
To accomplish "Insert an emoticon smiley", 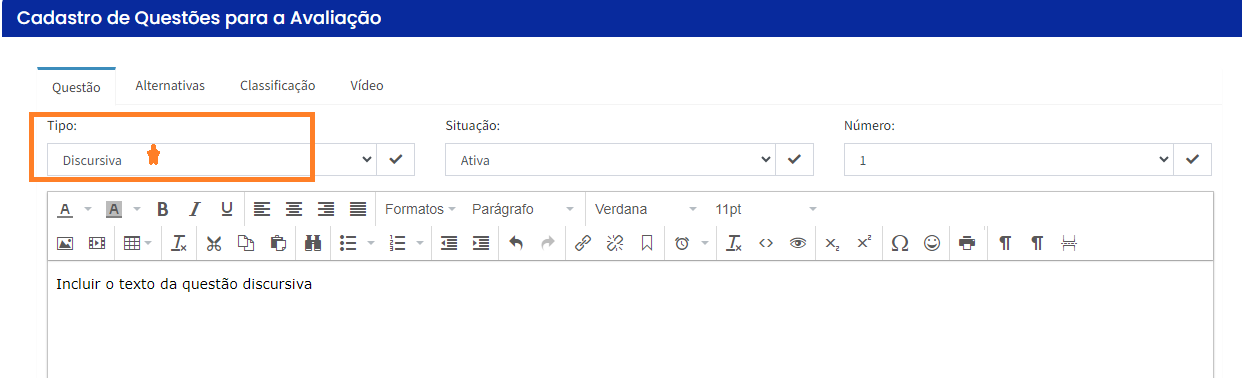I will point(931,243).
